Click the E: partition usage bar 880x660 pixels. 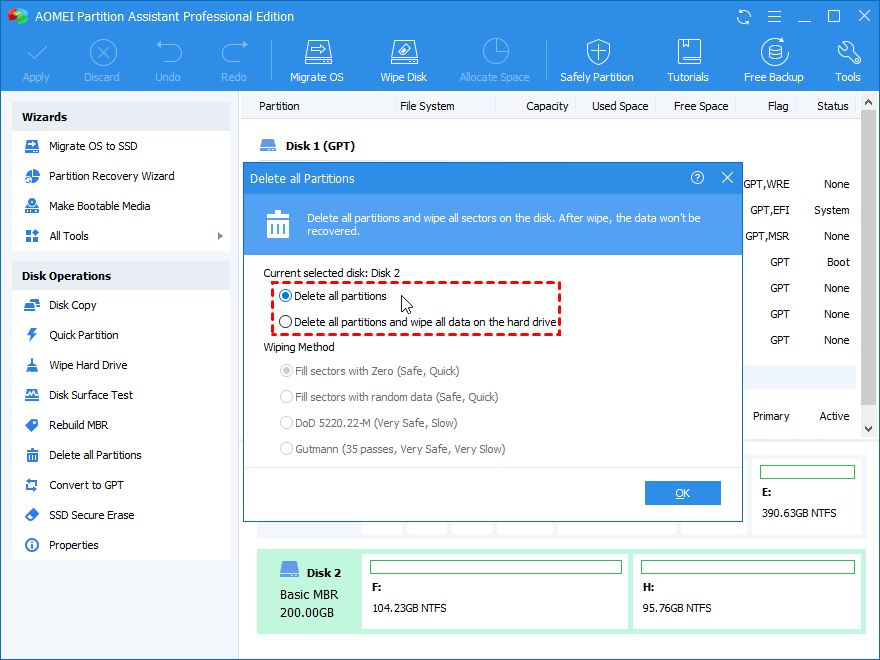(x=807, y=472)
